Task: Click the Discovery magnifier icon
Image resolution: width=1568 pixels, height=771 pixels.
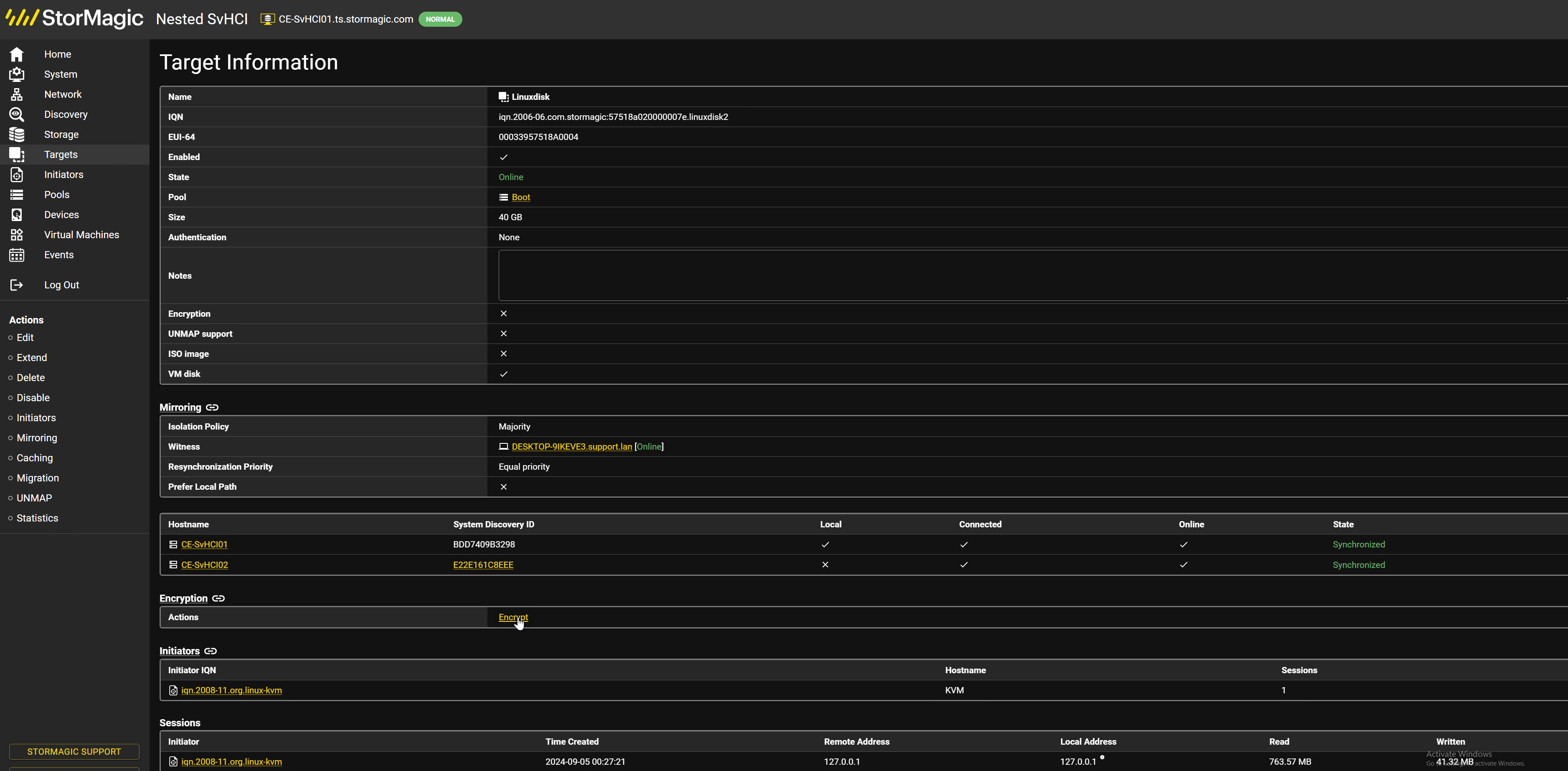Action: tap(16, 115)
